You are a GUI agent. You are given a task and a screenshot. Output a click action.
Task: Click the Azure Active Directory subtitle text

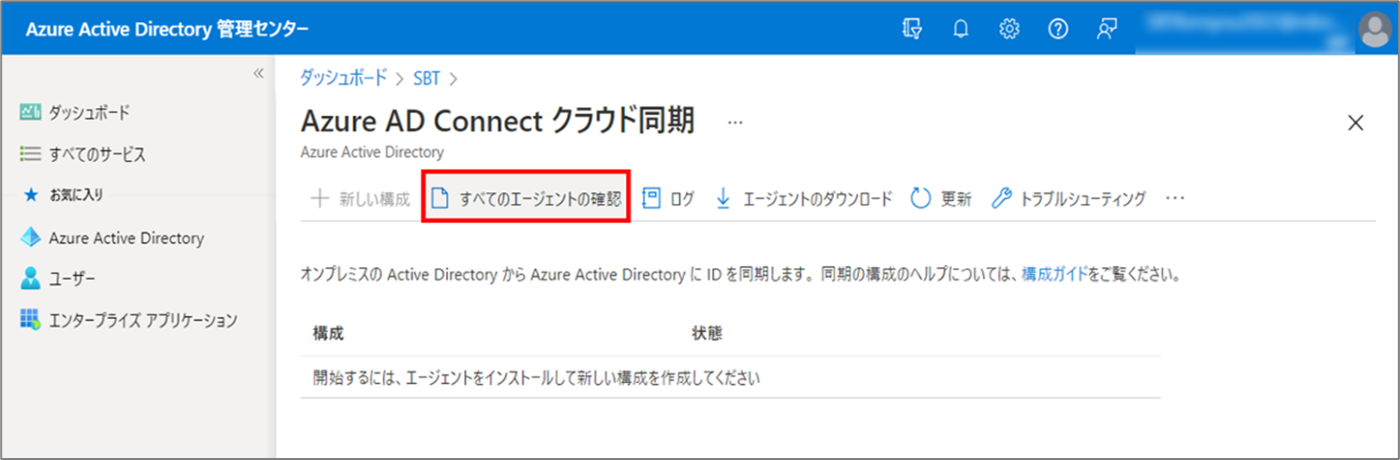[x=372, y=153]
